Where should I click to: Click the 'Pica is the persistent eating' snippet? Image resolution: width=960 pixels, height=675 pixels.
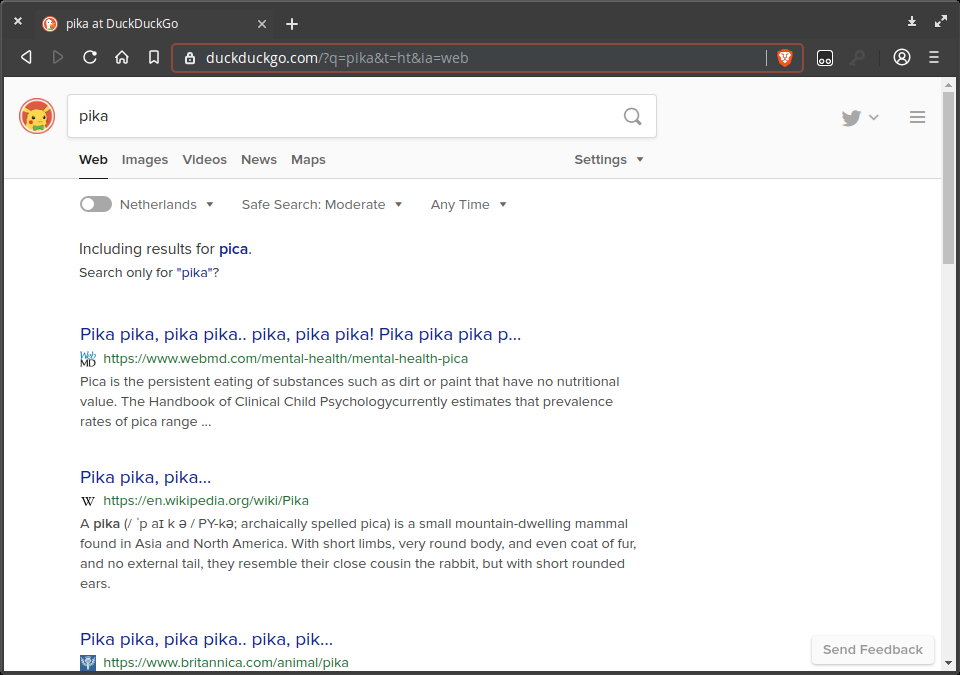tap(350, 402)
